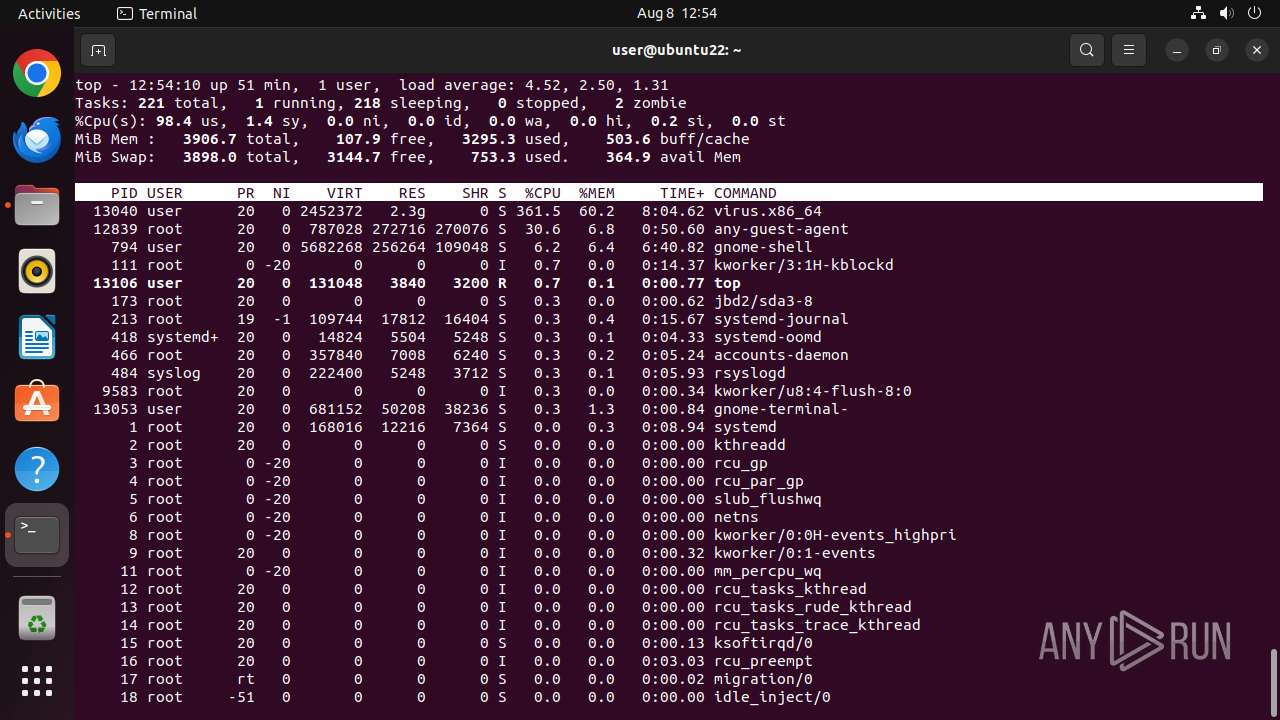
Task: Click the 364.9 avail Mem value
Action: click(628, 157)
